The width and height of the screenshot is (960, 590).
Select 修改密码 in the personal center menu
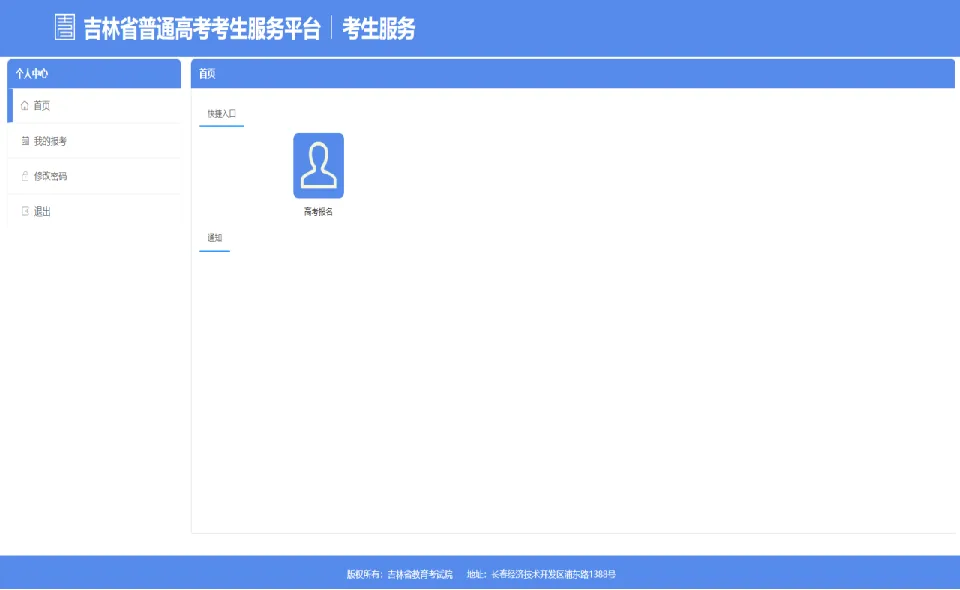[x=50, y=176]
